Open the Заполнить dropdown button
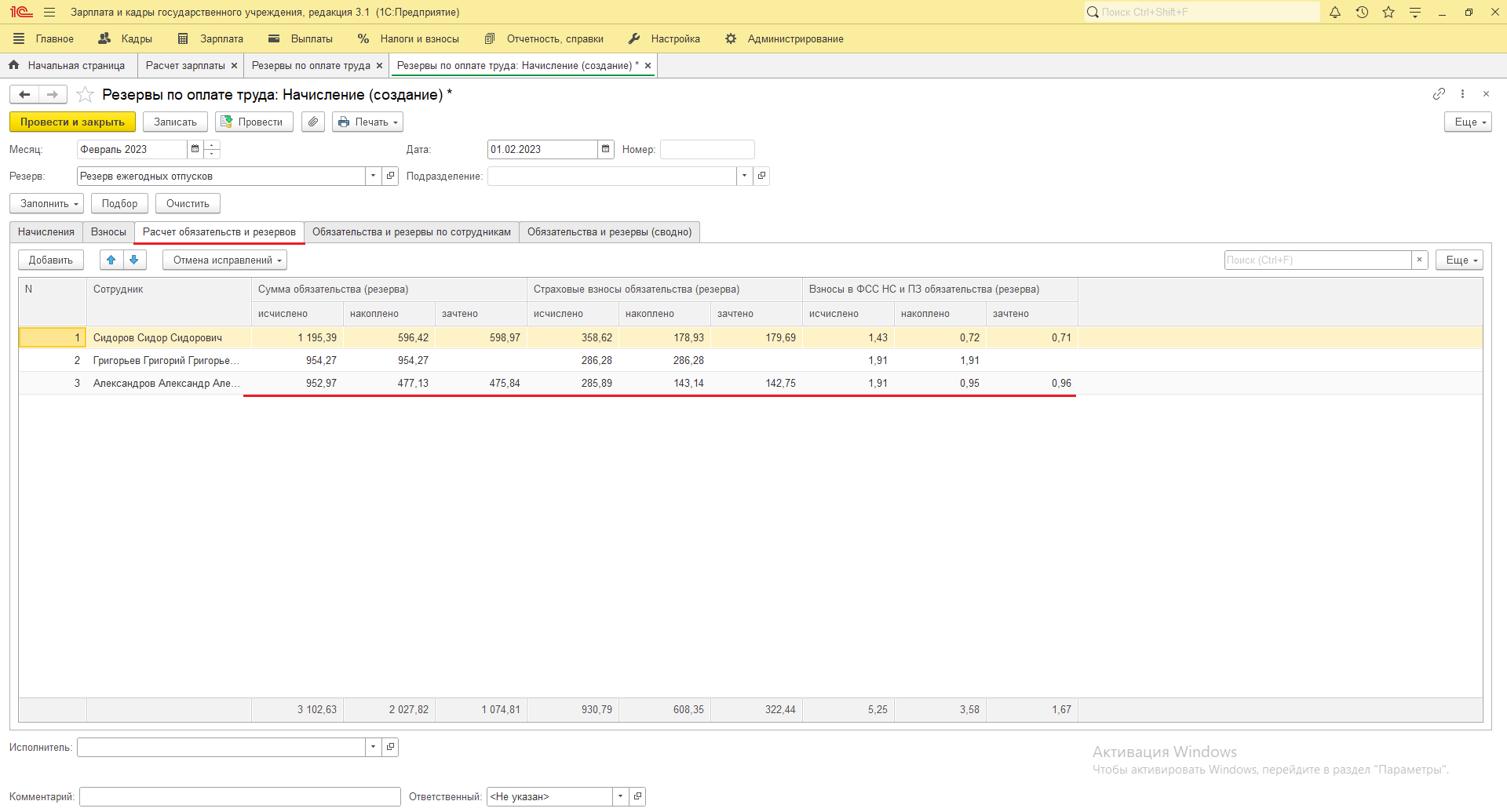This screenshot has width=1507, height=812. coord(46,204)
